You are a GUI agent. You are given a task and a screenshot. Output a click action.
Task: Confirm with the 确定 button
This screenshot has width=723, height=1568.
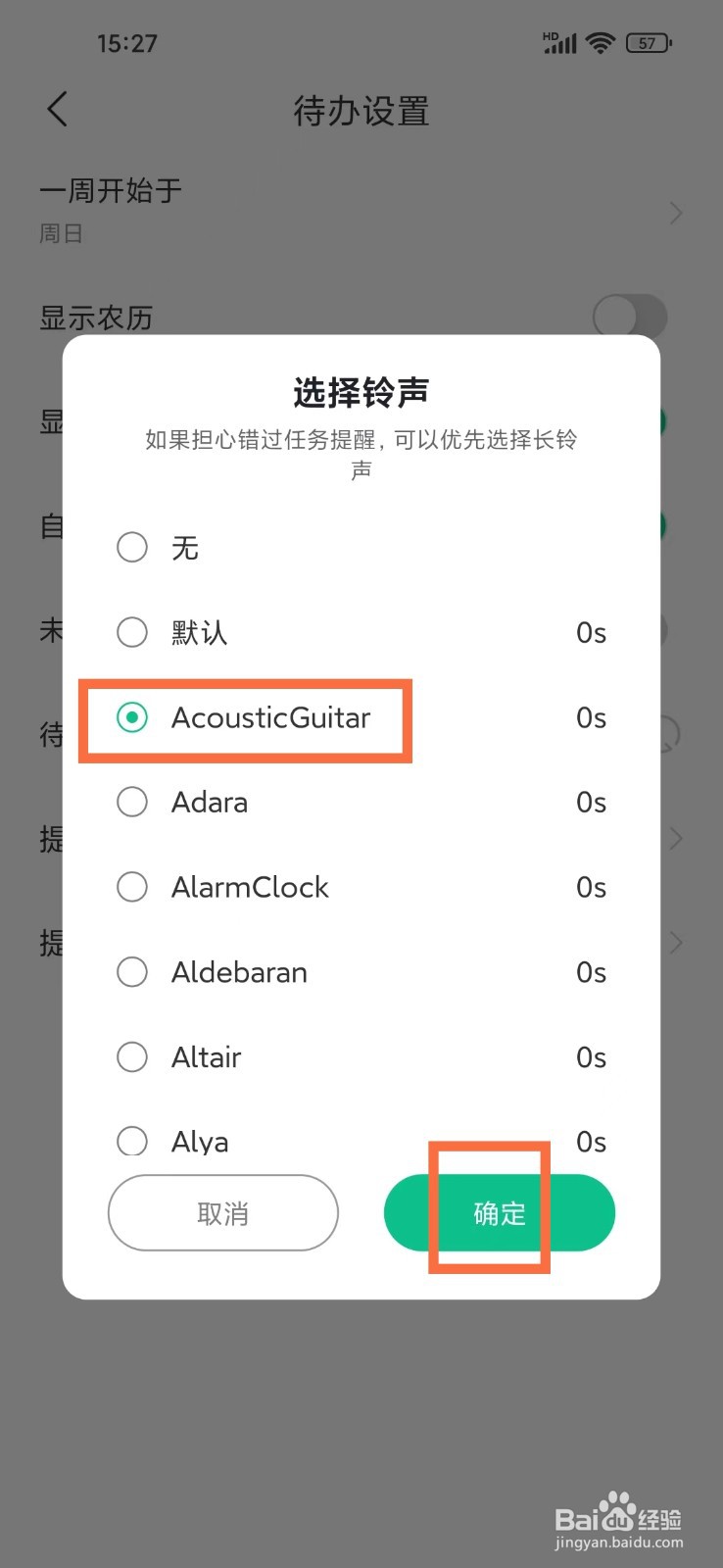[x=500, y=1213]
